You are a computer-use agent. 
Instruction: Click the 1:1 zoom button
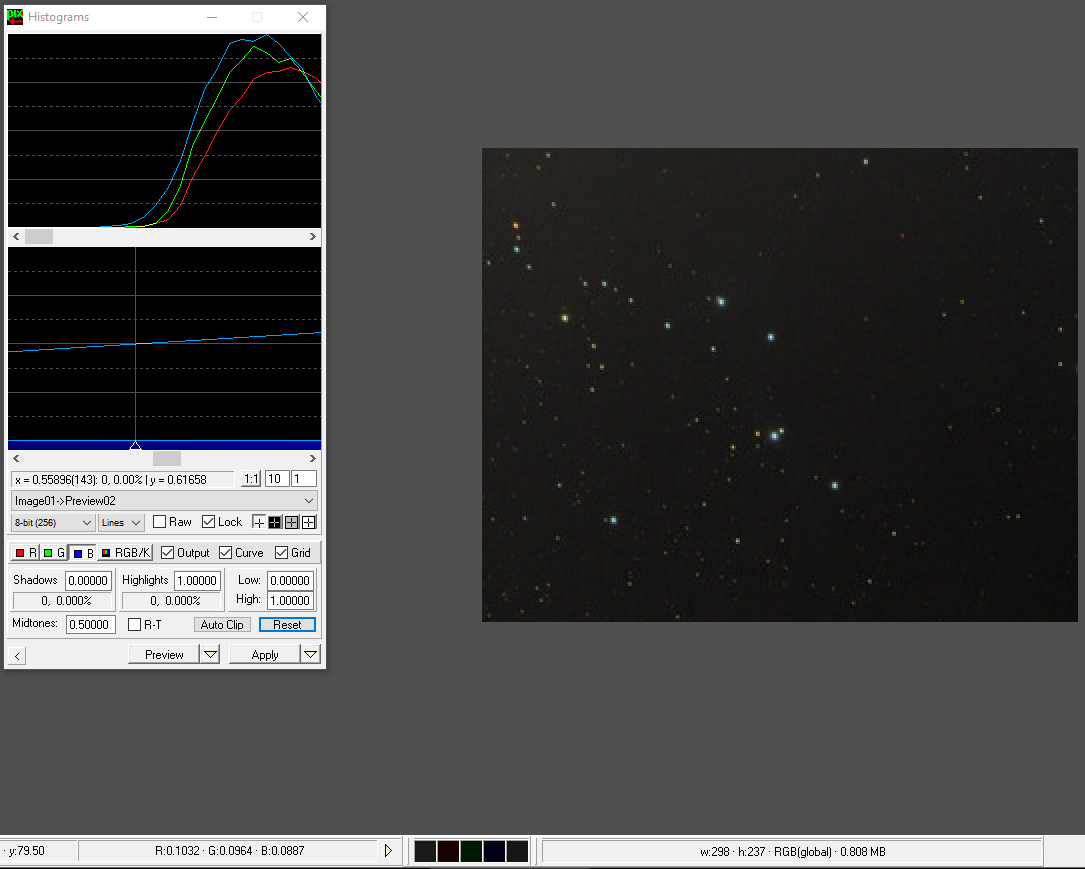pos(250,480)
